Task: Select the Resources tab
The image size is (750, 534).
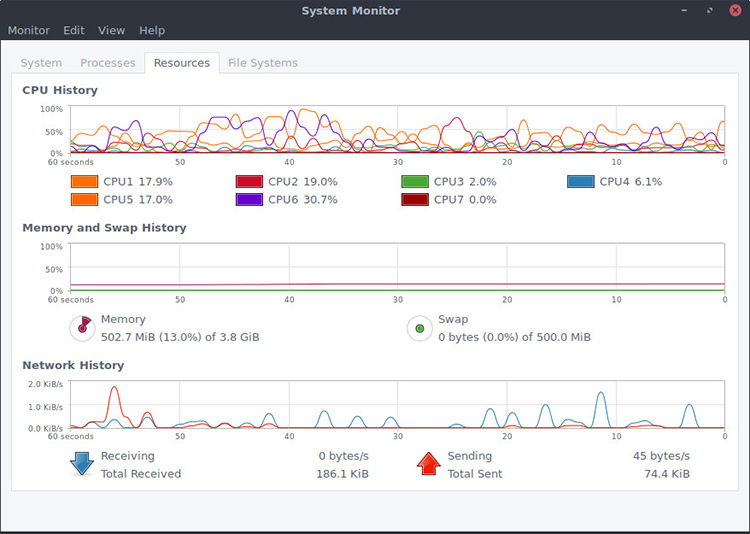Action: (182, 63)
